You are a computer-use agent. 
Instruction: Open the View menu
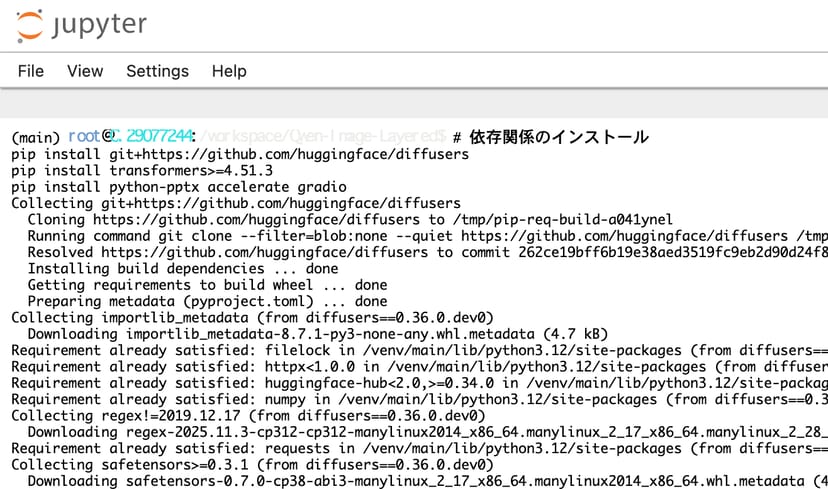click(x=85, y=71)
